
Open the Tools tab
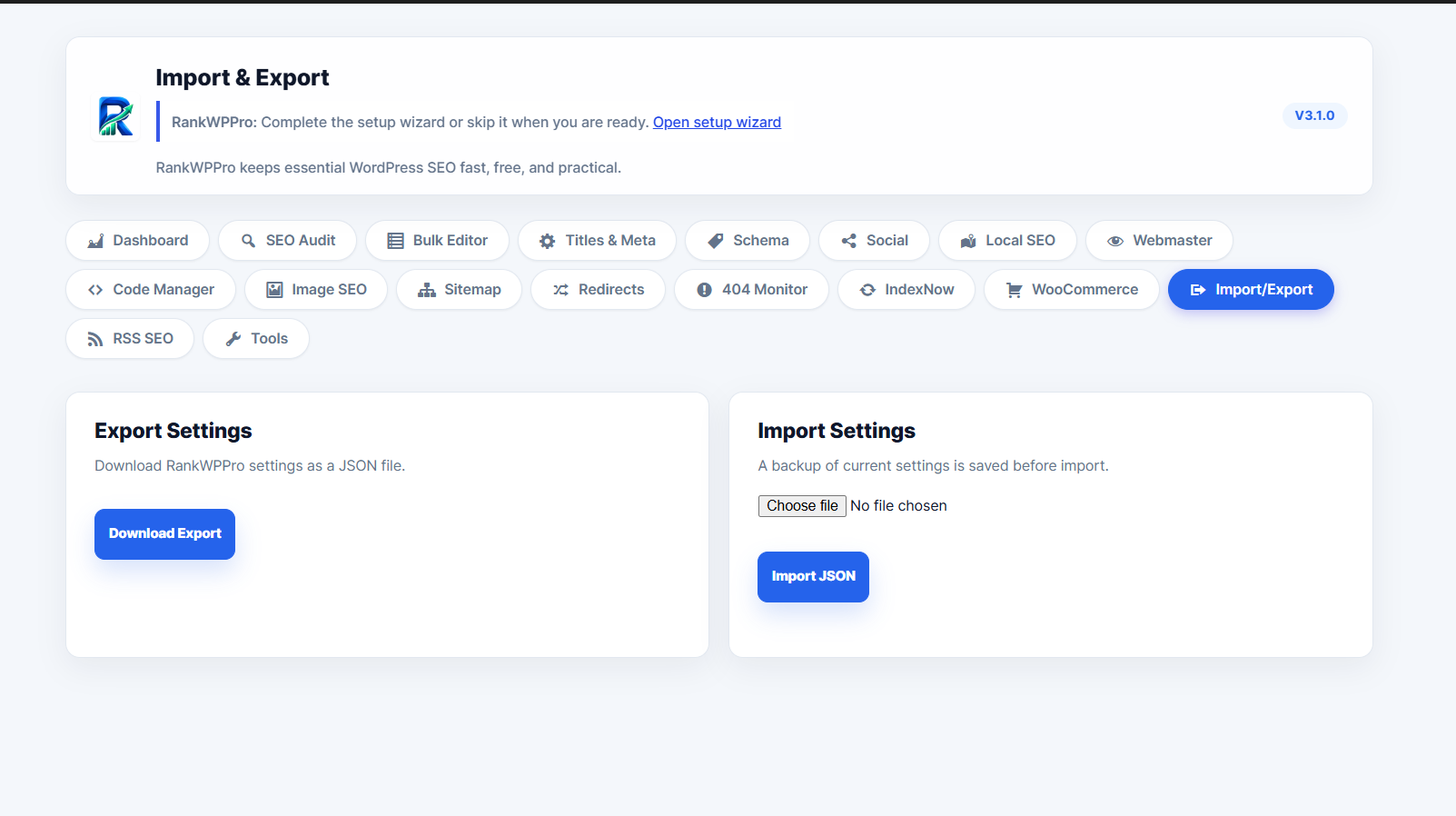point(256,339)
